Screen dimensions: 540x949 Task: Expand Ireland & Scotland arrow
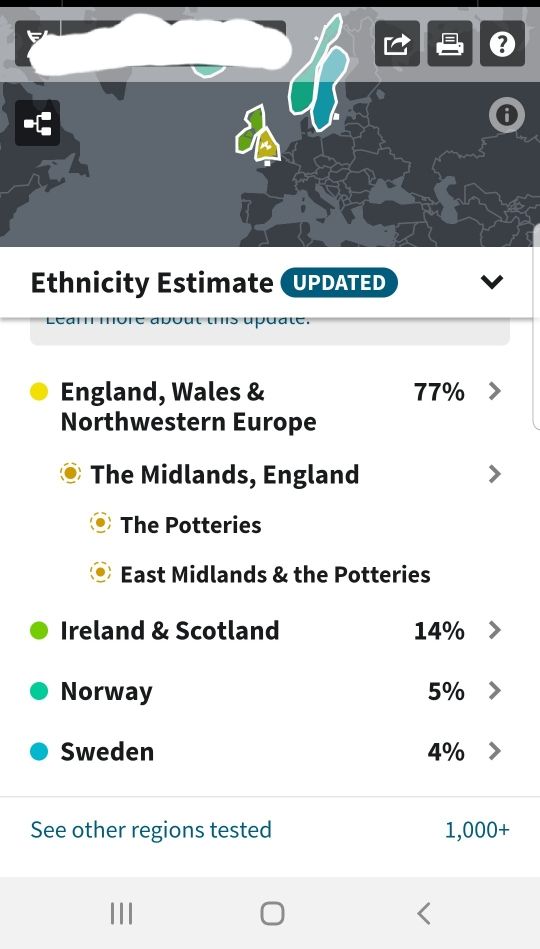tap(495, 630)
